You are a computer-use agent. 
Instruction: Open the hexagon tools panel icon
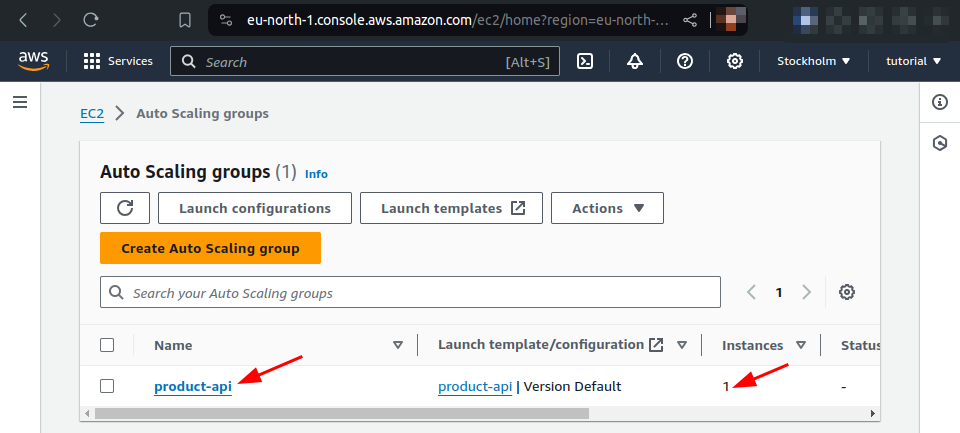click(940, 143)
